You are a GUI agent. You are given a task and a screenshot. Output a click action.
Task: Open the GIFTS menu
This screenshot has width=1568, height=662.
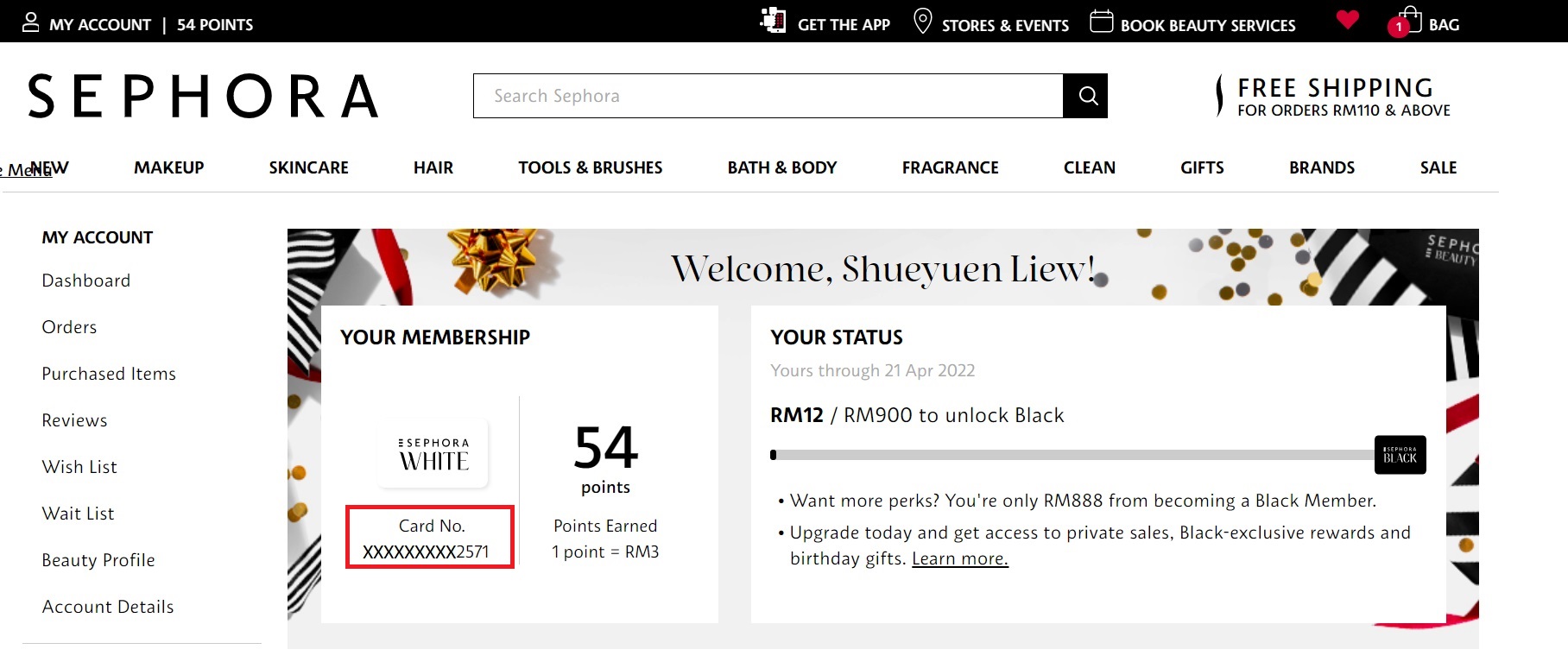click(1202, 167)
